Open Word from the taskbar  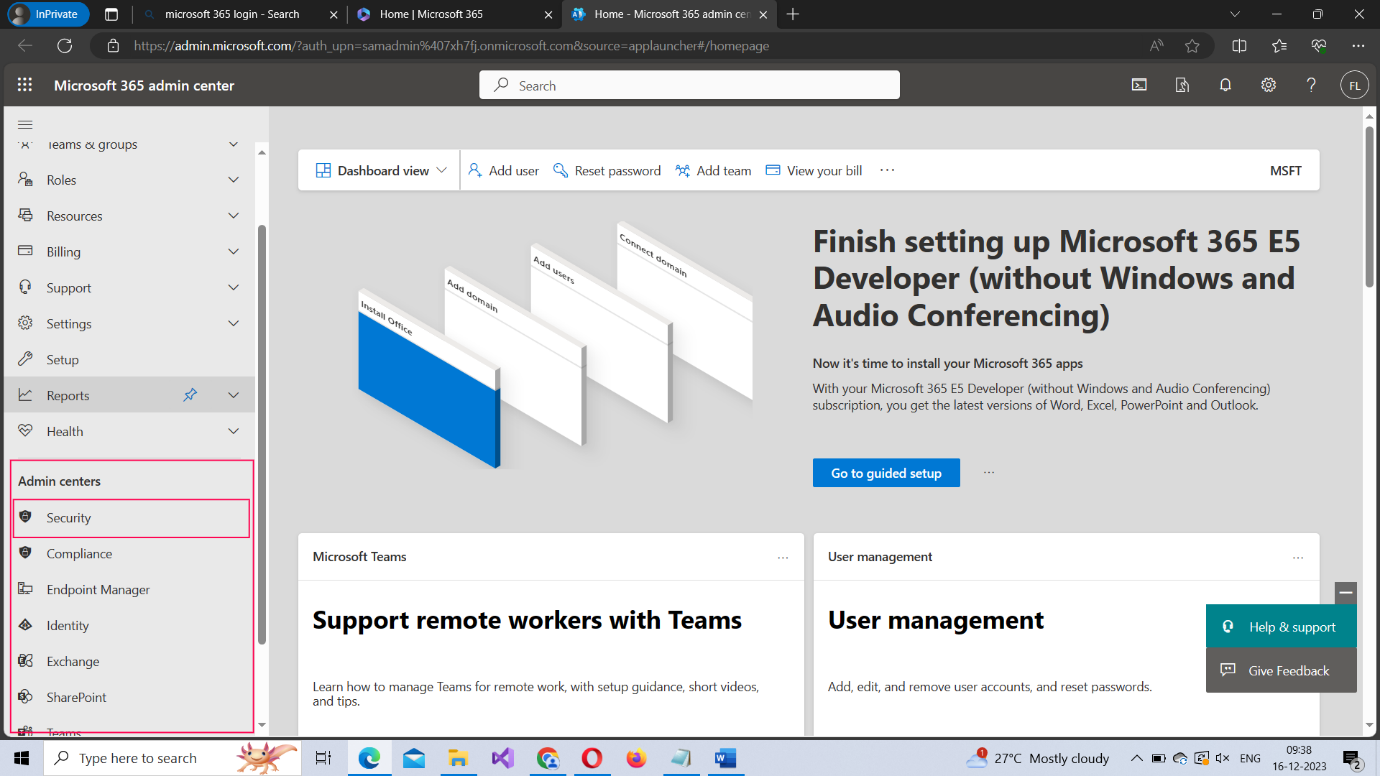[x=725, y=758]
